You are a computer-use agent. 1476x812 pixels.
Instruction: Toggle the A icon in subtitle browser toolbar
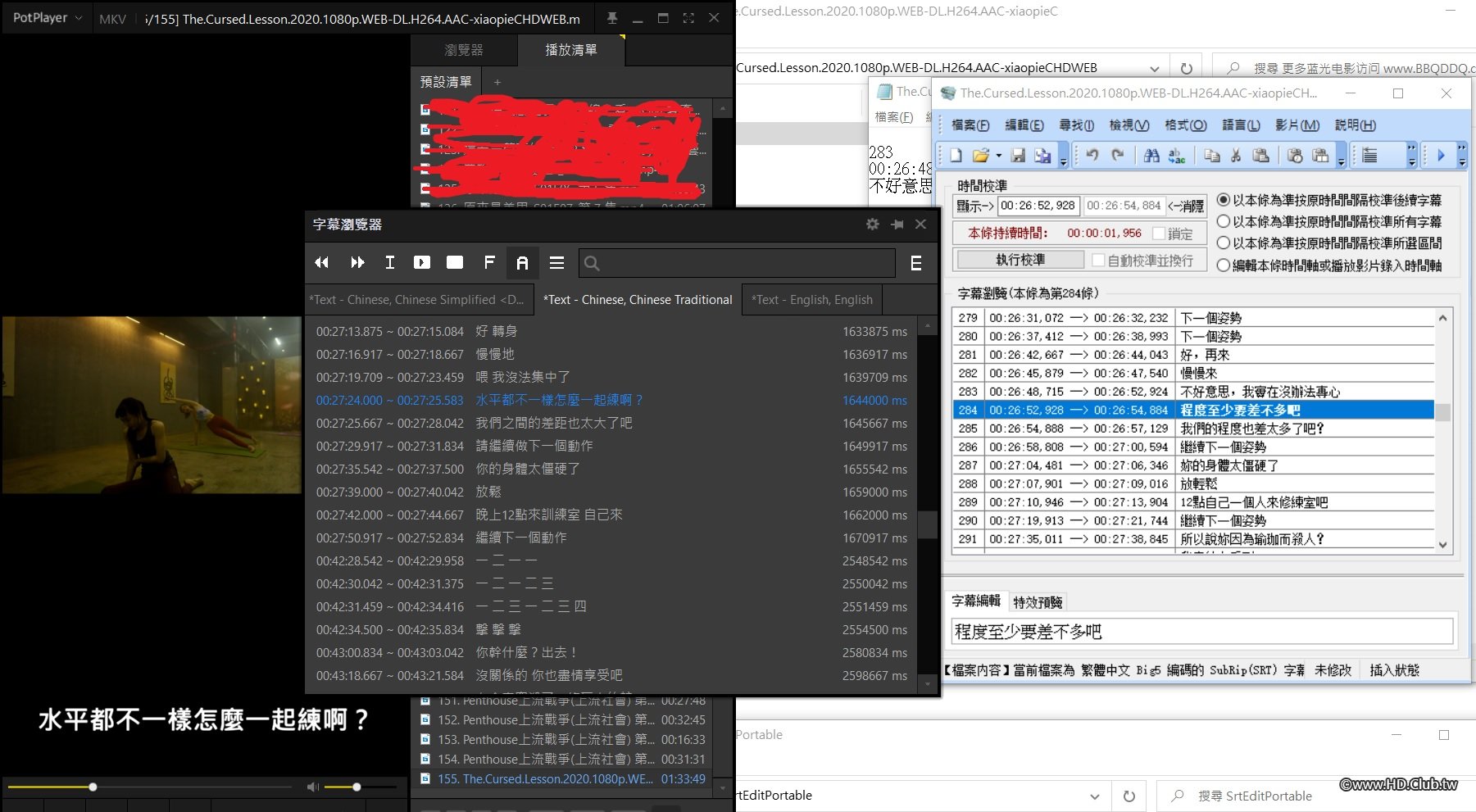click(522, 263)
